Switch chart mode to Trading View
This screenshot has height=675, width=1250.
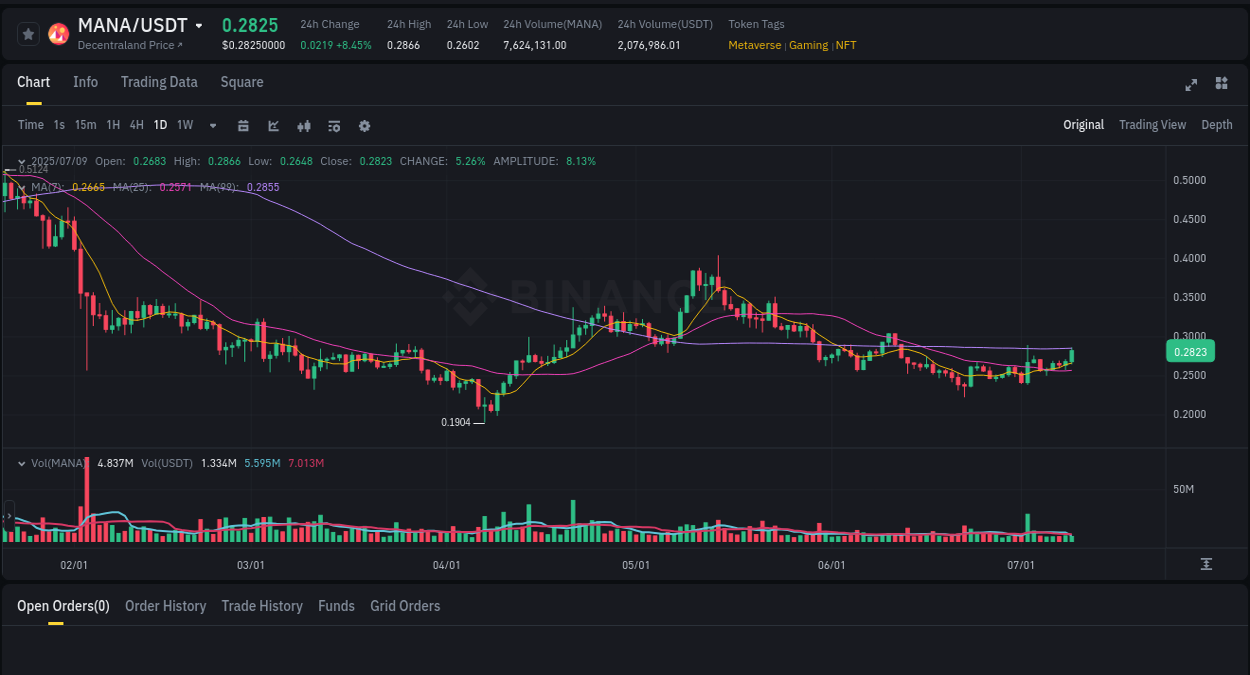pyautogui.click(x=1152, y=125)
